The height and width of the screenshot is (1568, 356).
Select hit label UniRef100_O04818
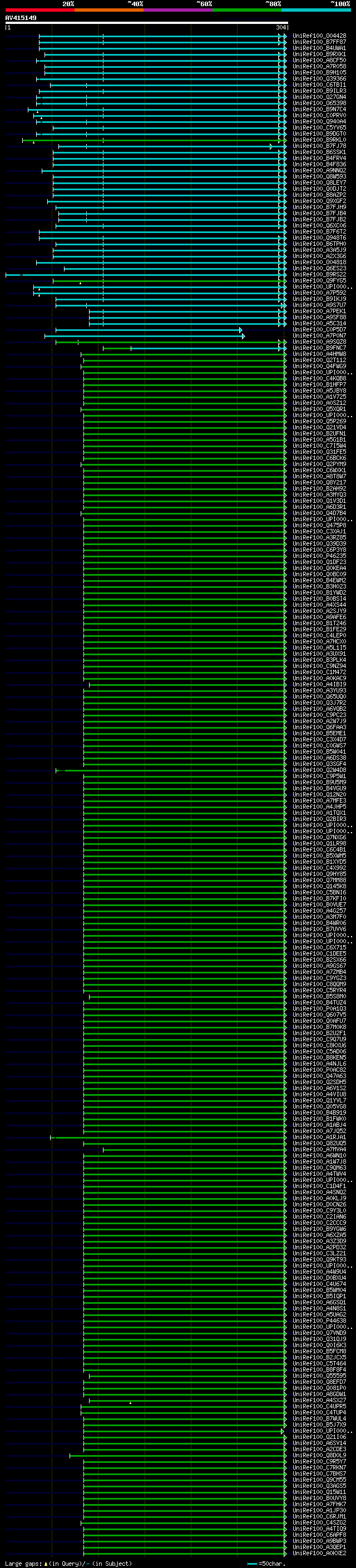319,263
